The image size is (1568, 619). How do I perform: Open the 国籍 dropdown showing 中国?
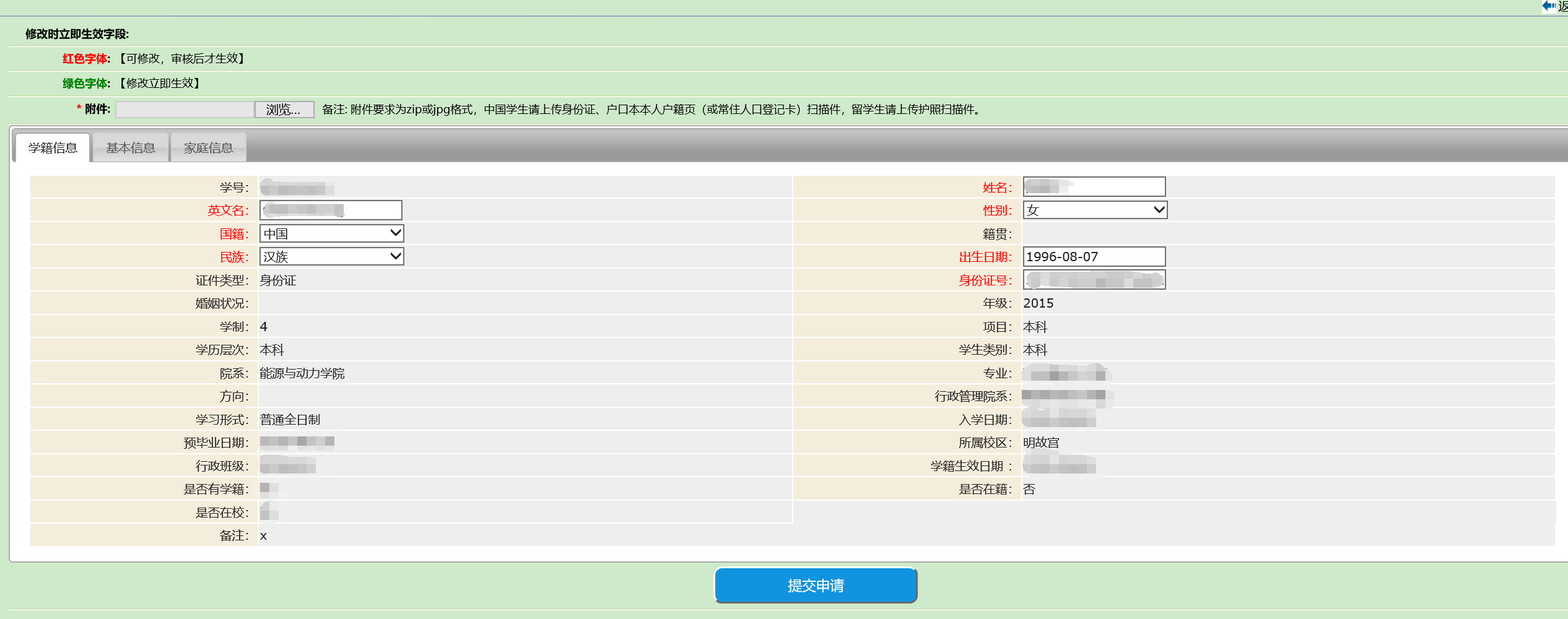pyautogui.click(x=331, y=234)
